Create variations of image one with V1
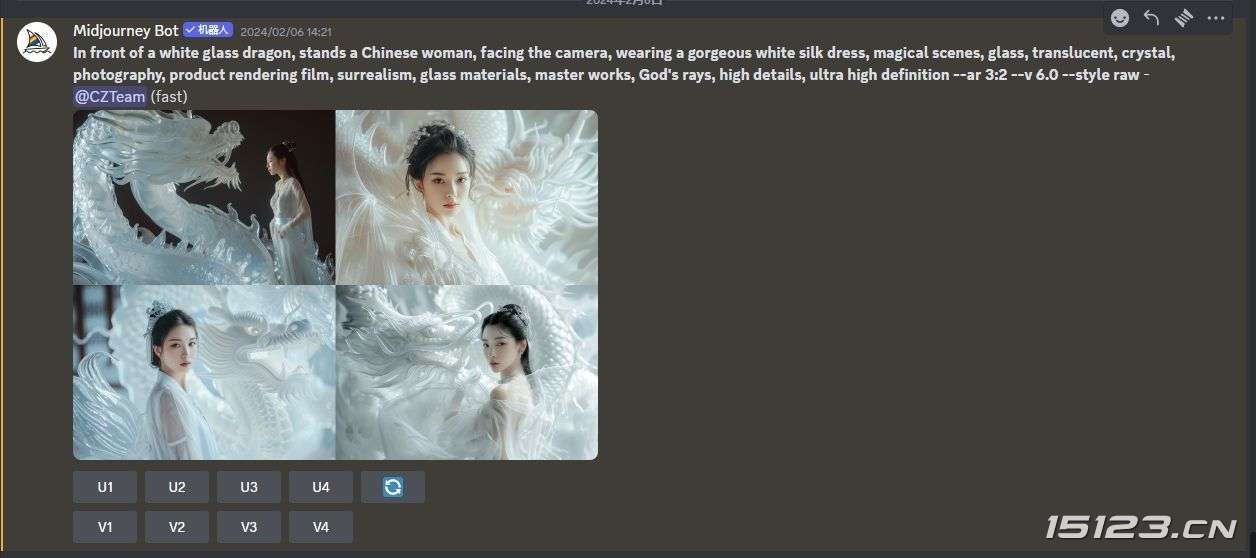This screenshot has height=558, width=1256. pyautogui.click(x=105, y=527)
